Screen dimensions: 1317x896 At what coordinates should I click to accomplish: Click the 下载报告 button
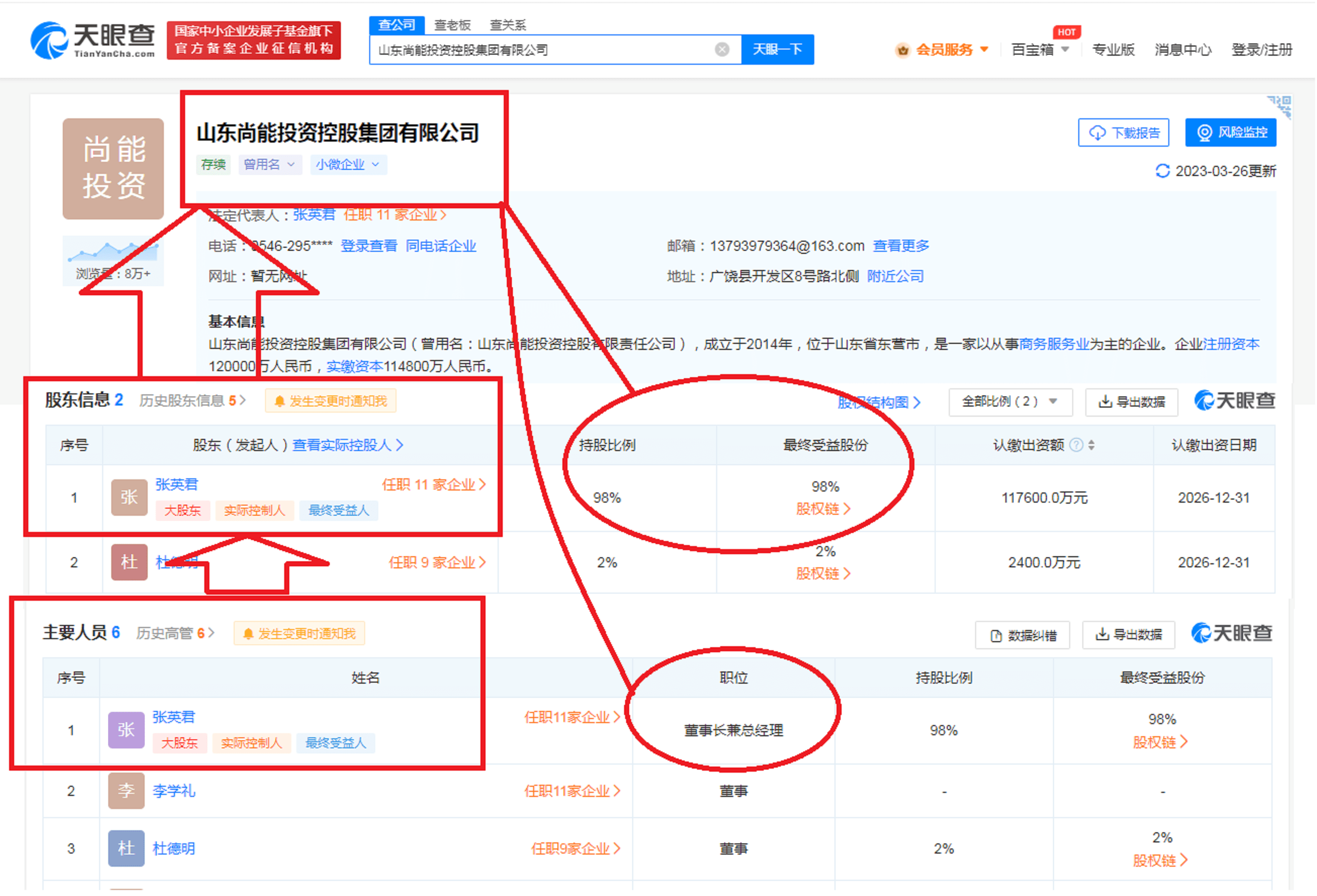click(x=1124, y=132)
